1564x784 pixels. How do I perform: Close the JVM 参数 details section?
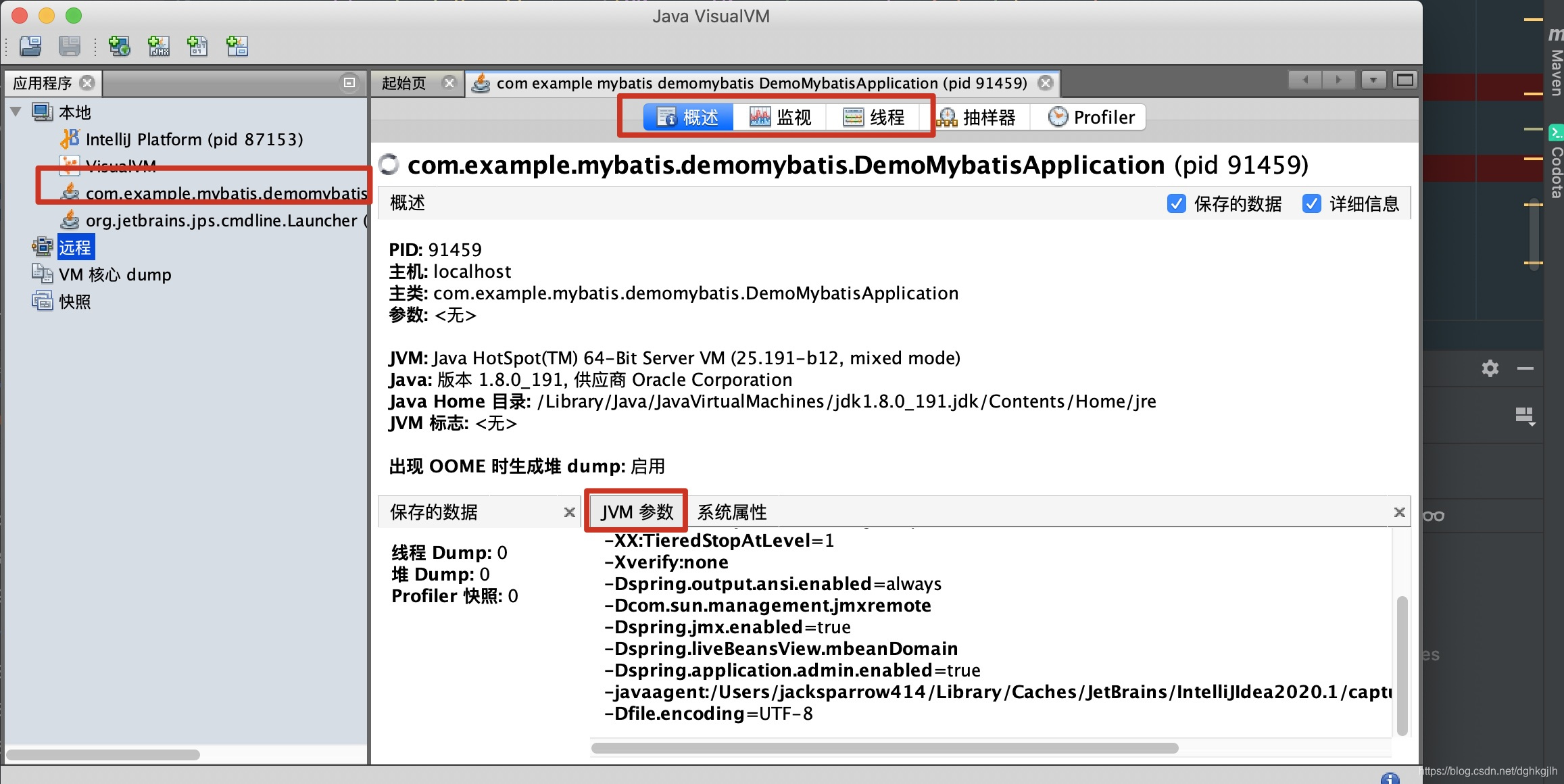pos(1399,512)
